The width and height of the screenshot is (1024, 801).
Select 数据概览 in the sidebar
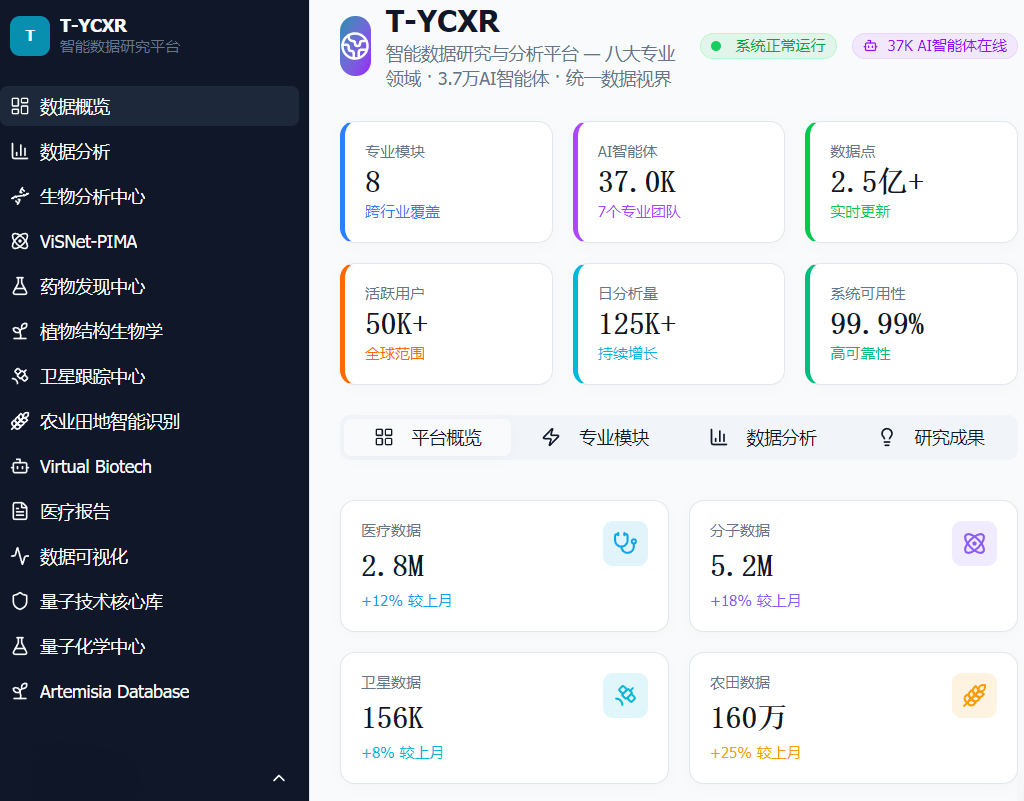coord(150,106)
